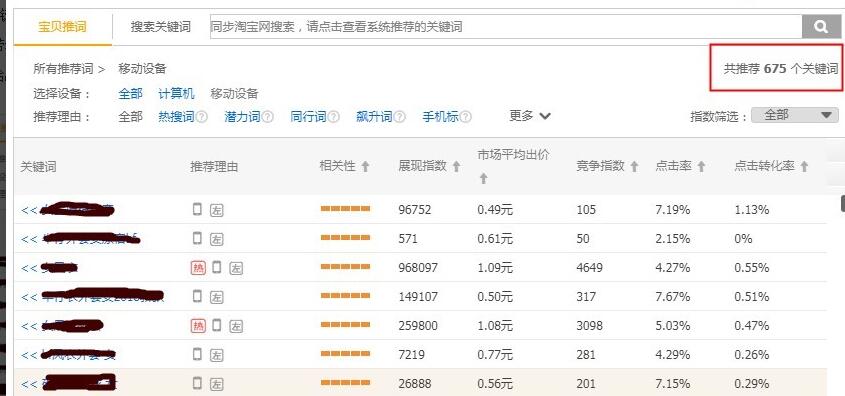Switch to 搜索关键词 tab
This screenshot has width=845, height=396.
161,27
